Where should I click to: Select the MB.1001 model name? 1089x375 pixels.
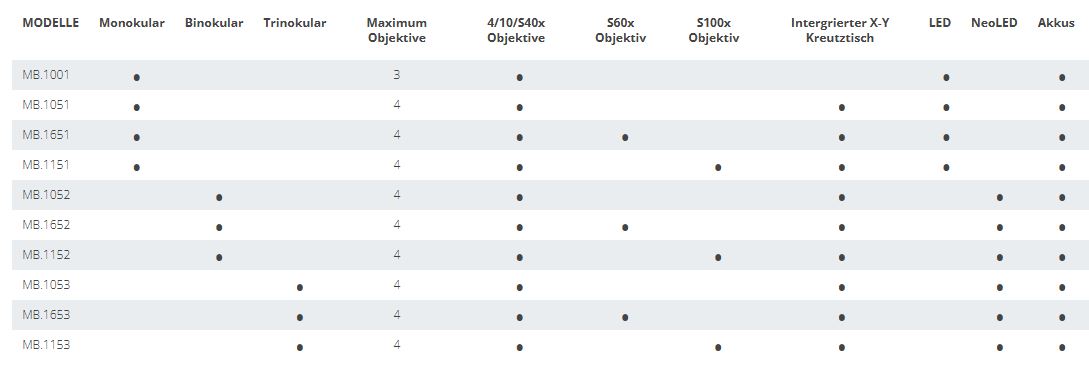(x=46, y=74)
